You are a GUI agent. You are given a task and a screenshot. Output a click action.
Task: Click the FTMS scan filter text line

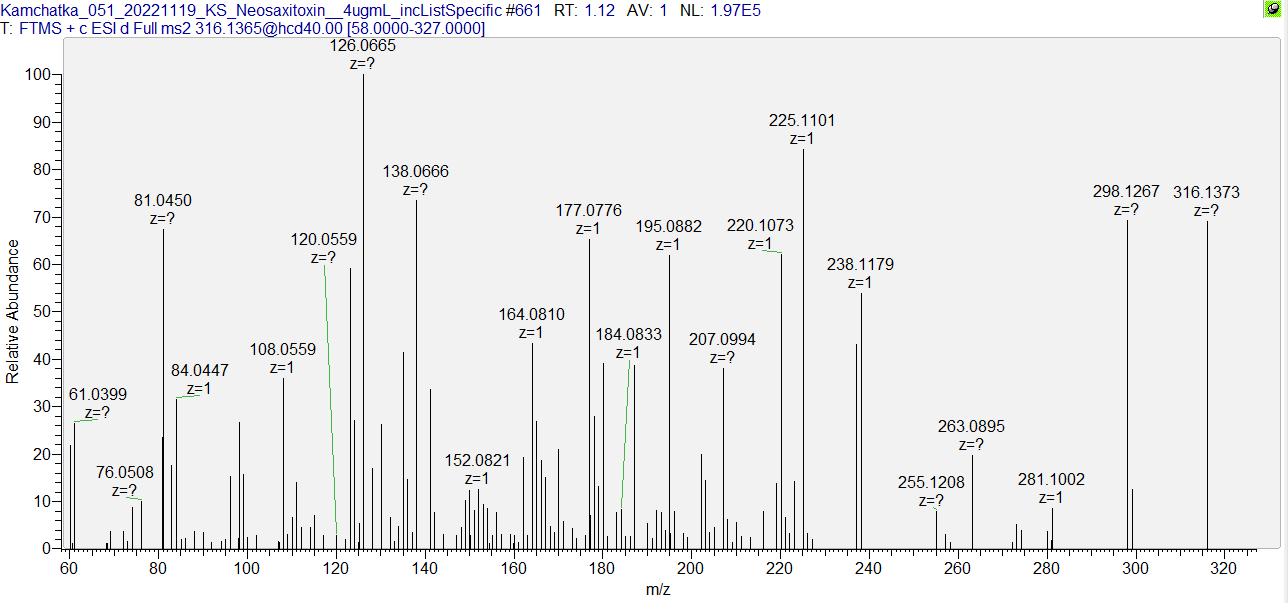(245, 27)
